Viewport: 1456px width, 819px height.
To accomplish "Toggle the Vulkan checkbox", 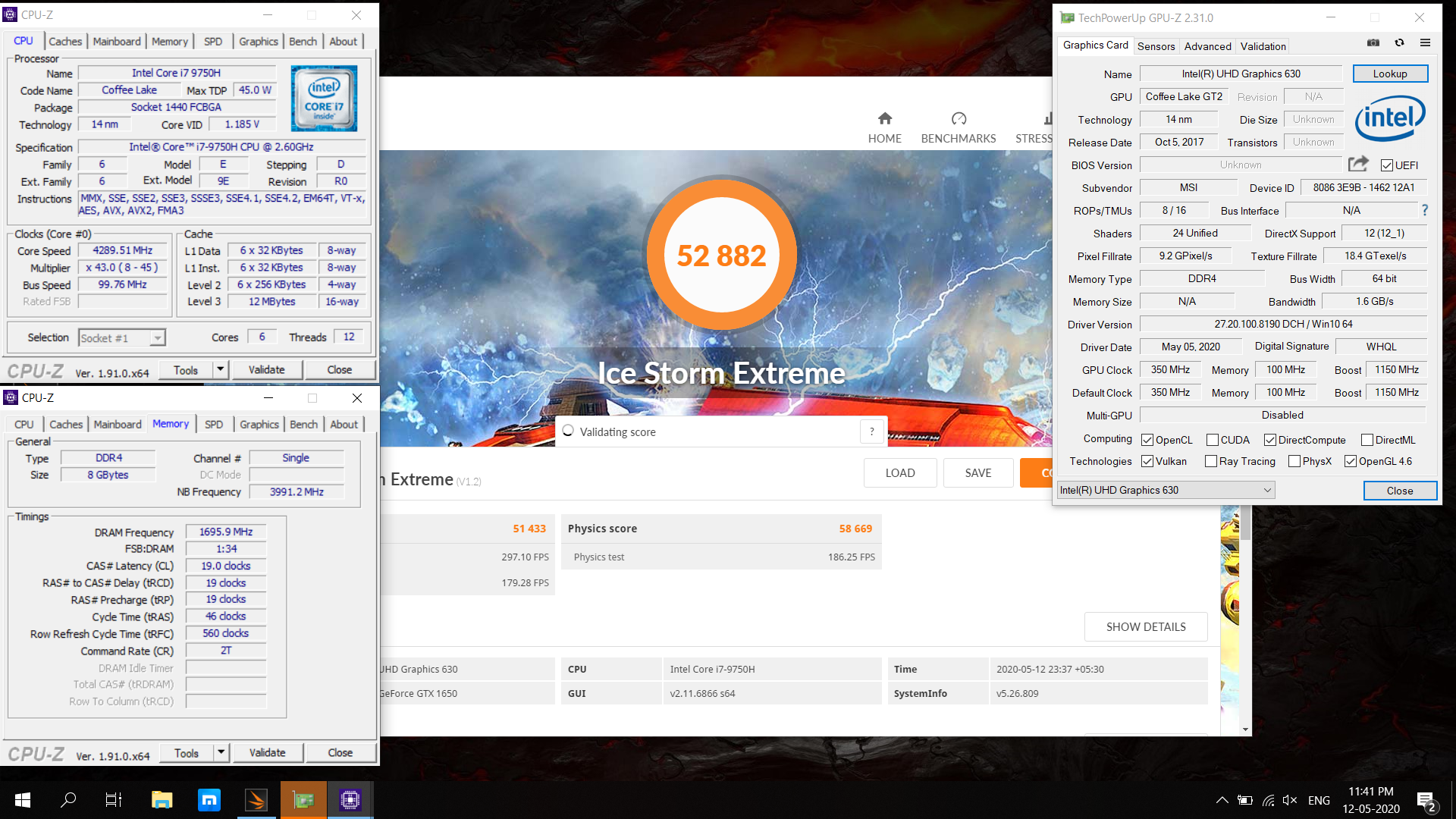I will (x=1147, y=461).
